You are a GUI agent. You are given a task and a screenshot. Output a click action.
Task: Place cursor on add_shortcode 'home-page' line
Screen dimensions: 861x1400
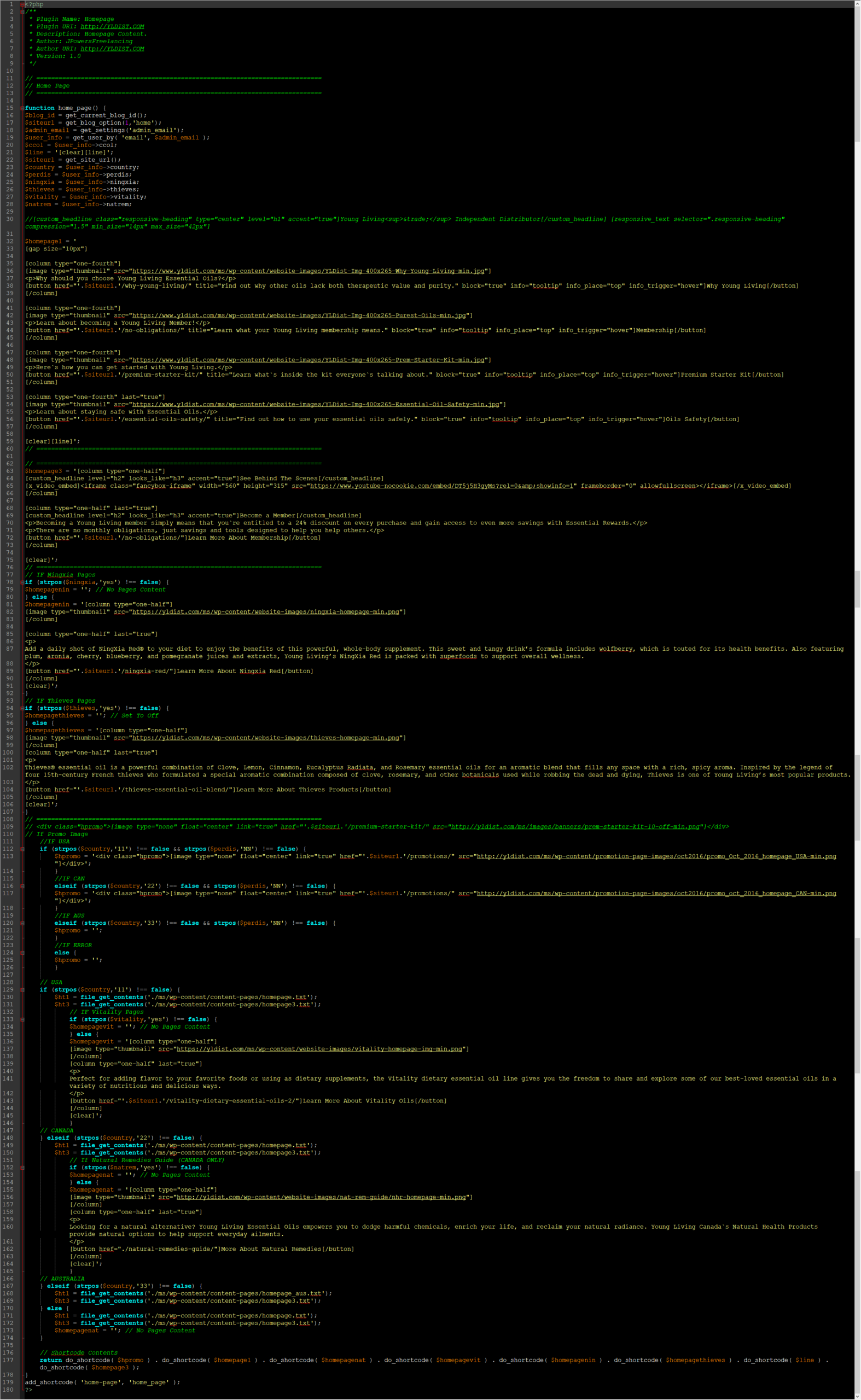coord(102,1382)
